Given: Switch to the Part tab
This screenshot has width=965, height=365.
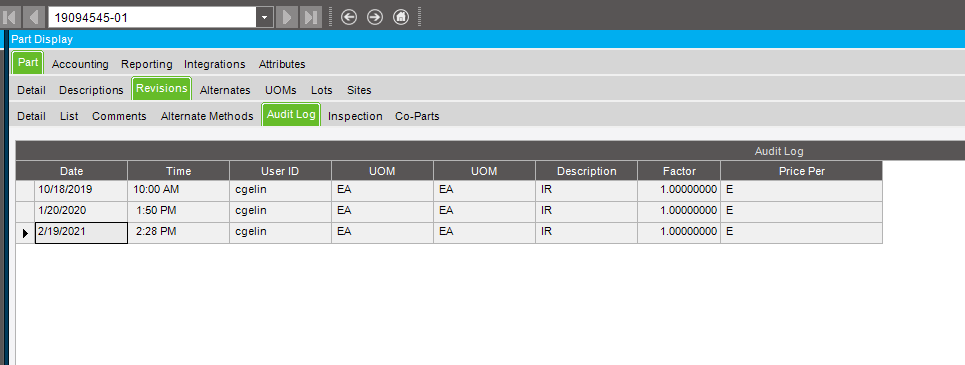Looking at the screenshot, I should point(28,63).
